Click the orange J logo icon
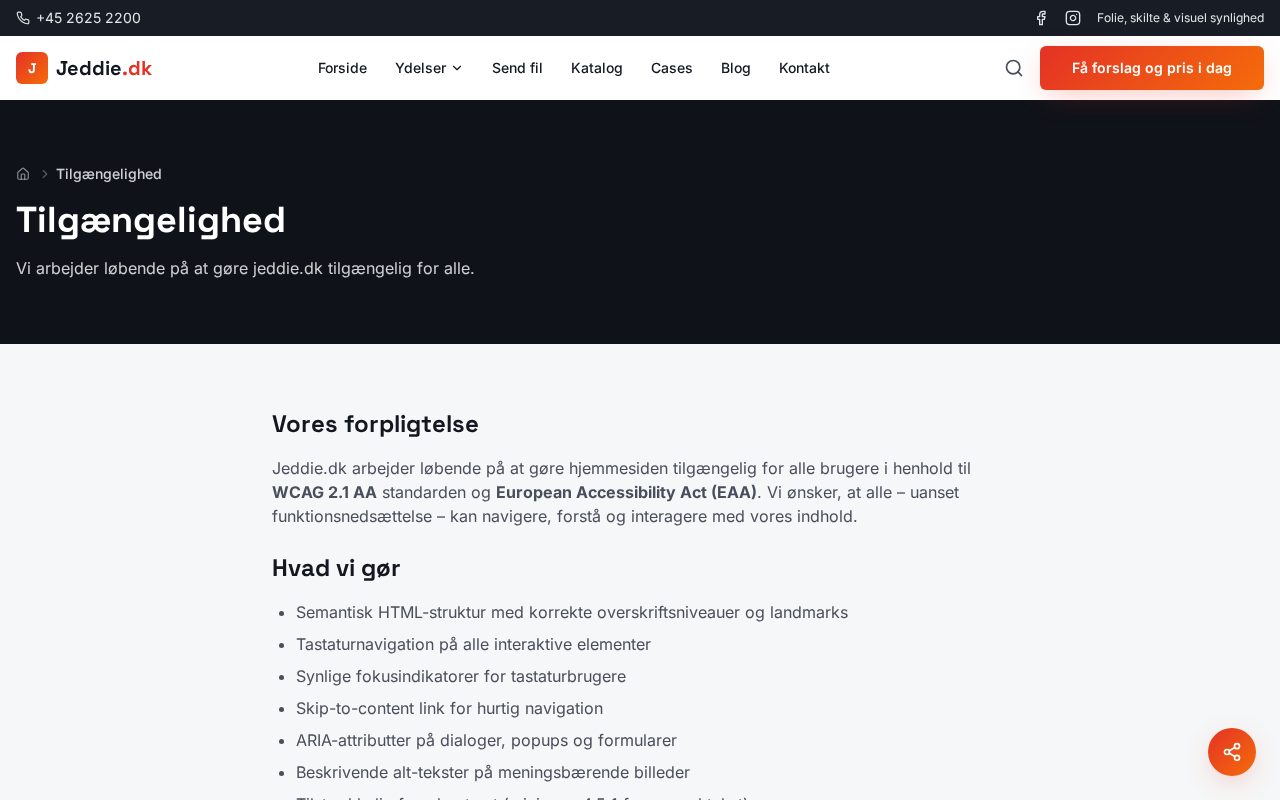The width and height of the screenshot is (1280, 800). [x=32, y=68]
